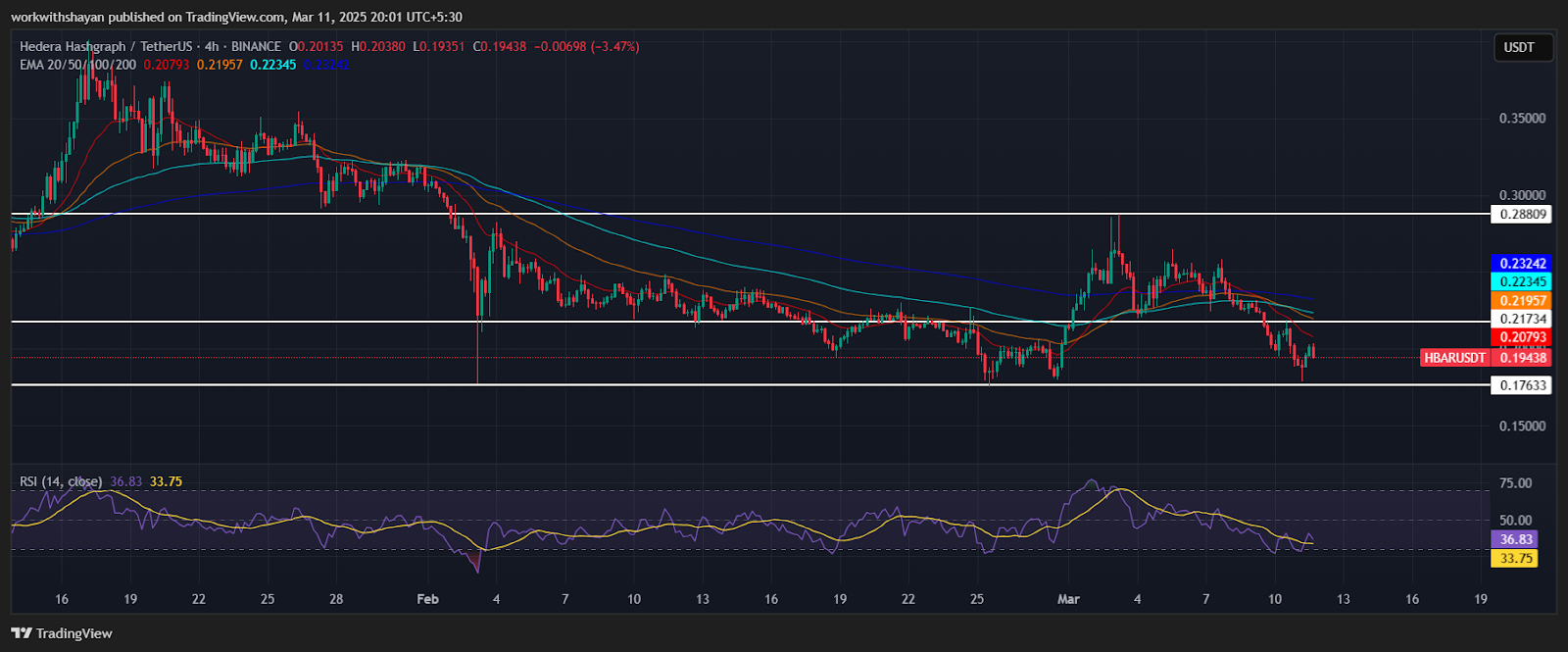Click the TradingView logo in bottom corner
The width and height of the screenshot is (1568, 652).
(x=62, y=633)
